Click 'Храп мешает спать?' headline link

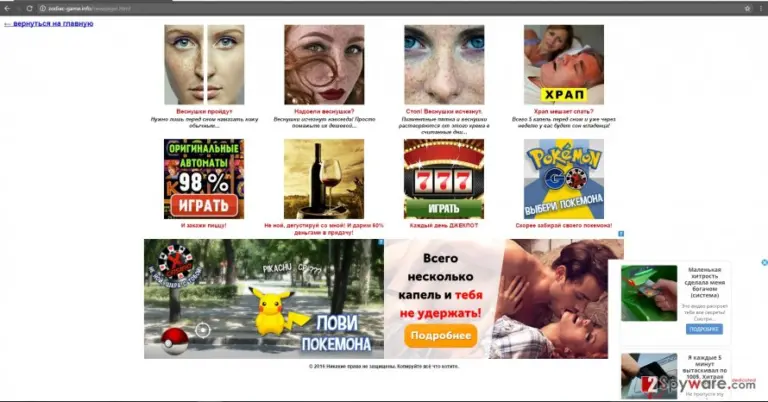tap(564, 112)
